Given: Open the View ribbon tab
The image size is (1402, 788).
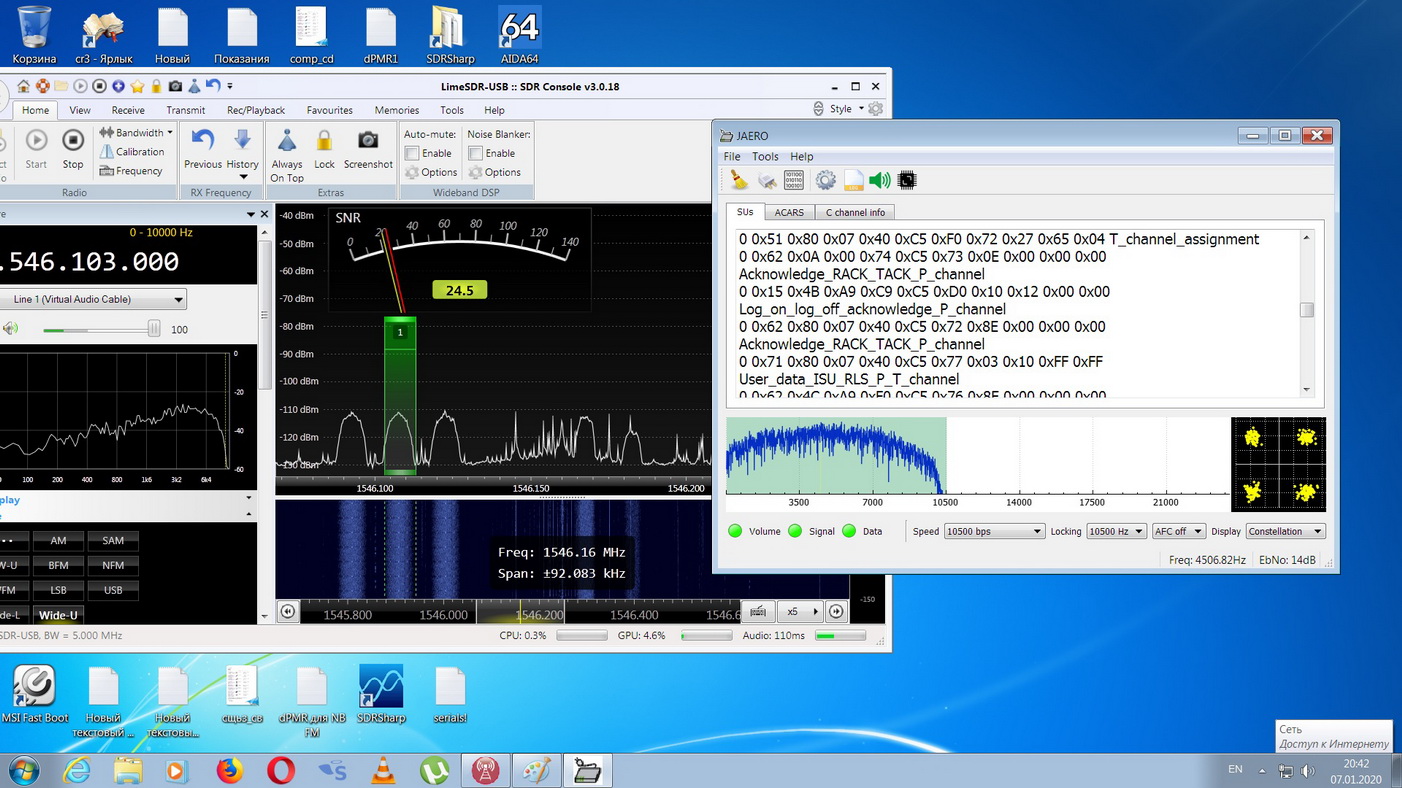Looking at the screenshot, I should point(80,110).
